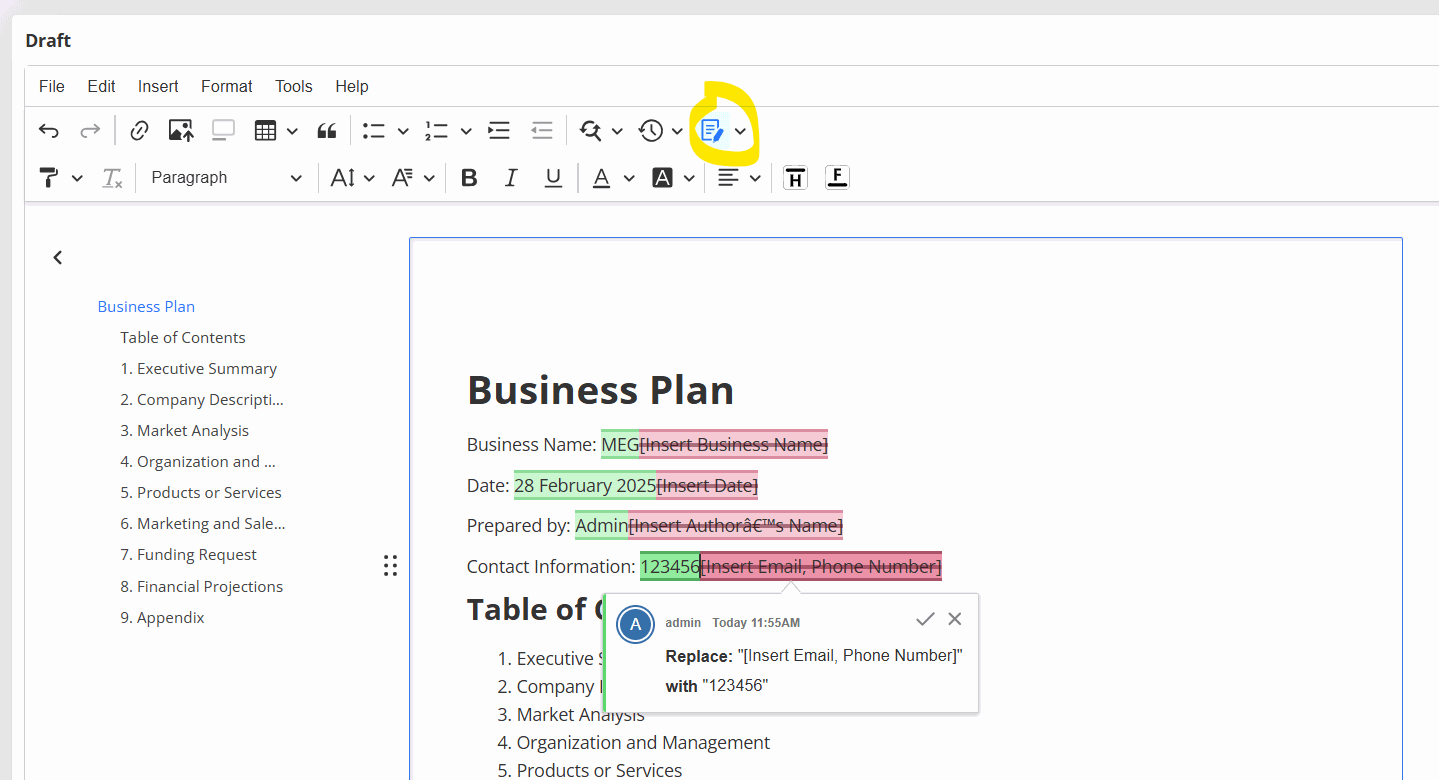
Task: Insert a link using the chain icon
Action: click(139, 130)
